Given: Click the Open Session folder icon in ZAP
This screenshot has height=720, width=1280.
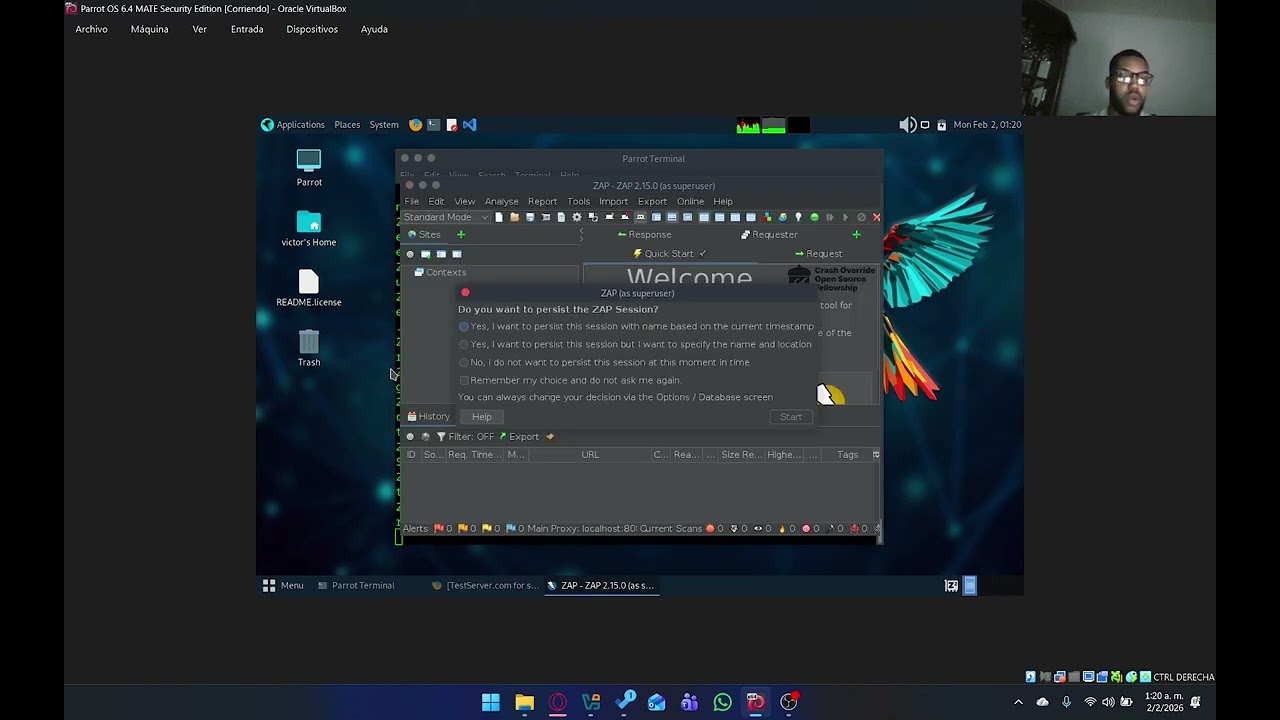Looking at the screenshot, I should point(514,217).
